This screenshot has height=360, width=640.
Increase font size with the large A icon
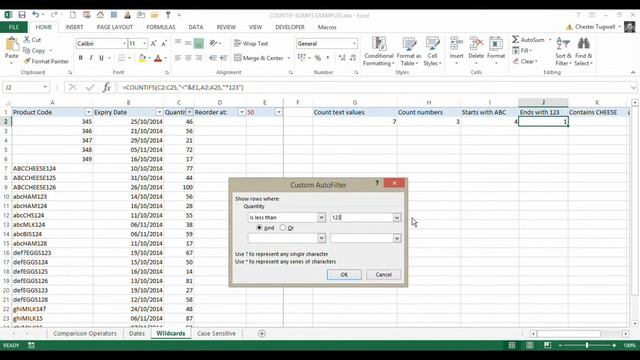tap(154, 43)
